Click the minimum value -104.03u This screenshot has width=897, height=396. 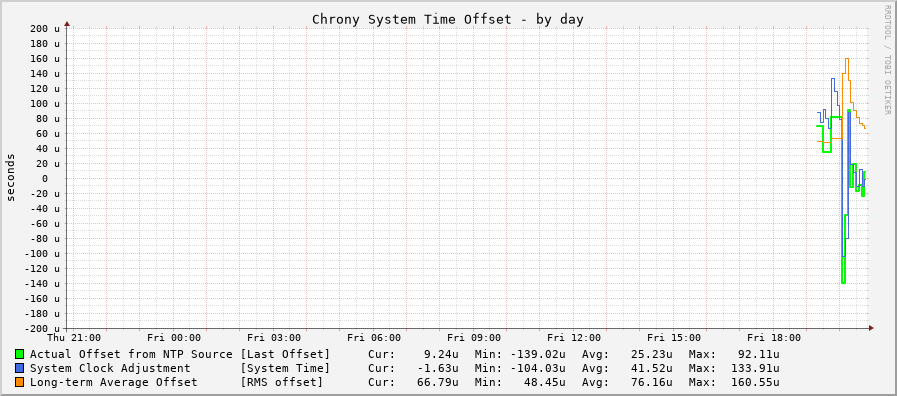click(537, 368)
